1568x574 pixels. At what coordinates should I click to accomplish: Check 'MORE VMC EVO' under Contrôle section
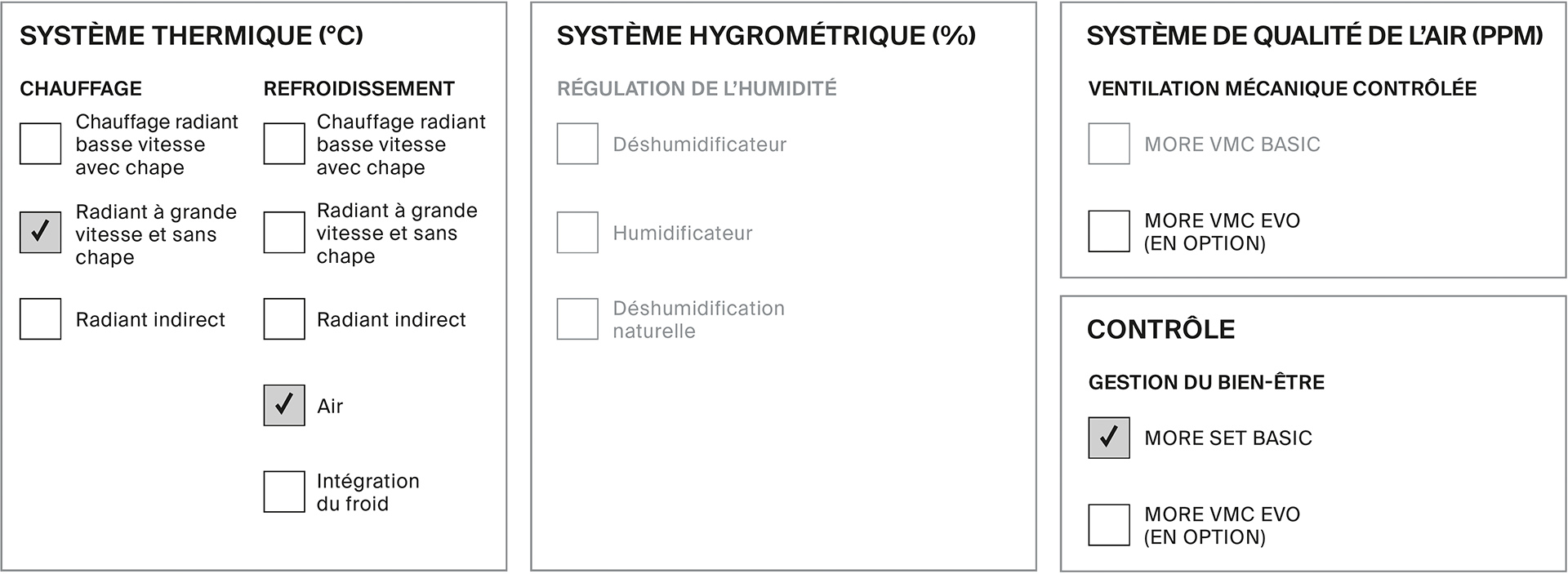tap(1109, 525)
